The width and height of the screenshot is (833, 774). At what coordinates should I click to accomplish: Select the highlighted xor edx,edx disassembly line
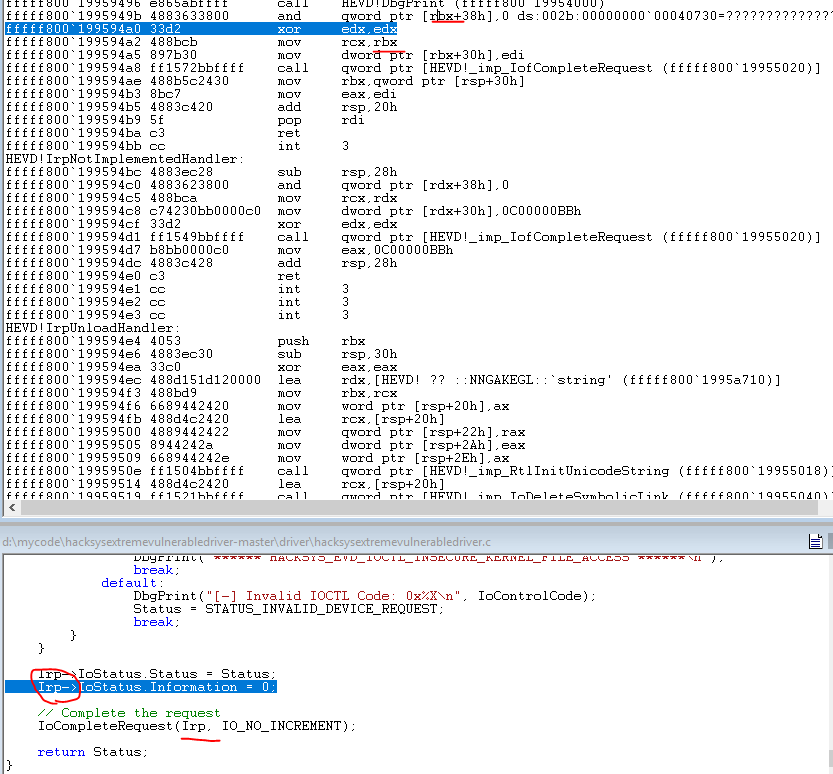pyautogui.click(x=200, y=29)
